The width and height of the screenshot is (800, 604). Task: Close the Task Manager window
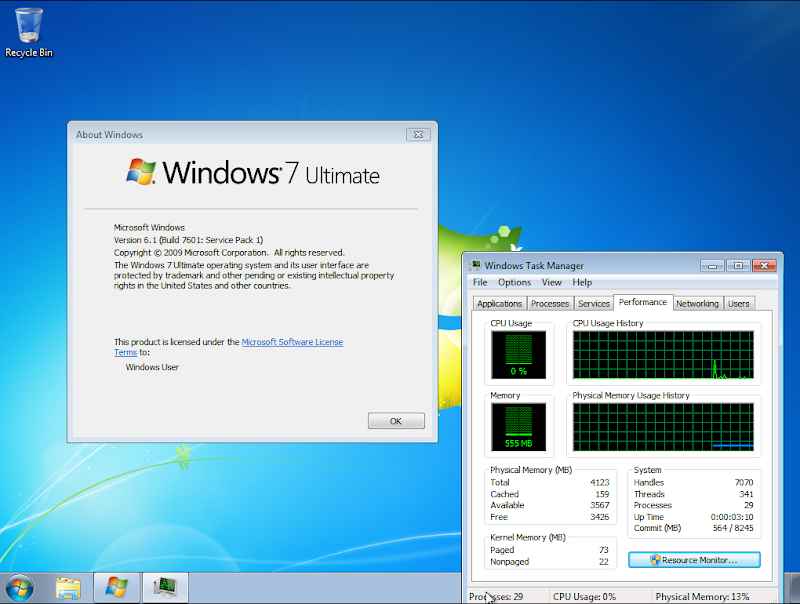pos(764,265)
